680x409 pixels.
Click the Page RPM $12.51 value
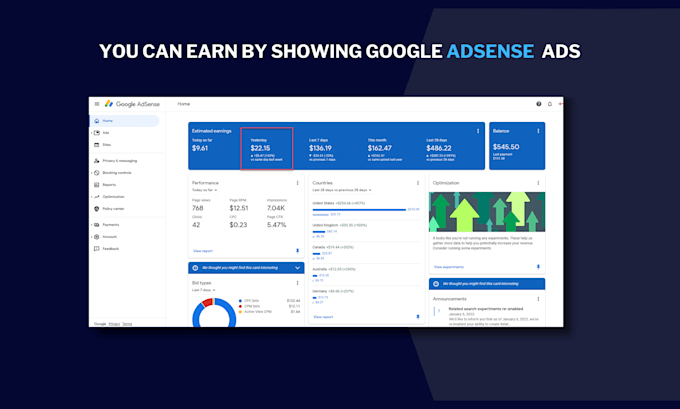pyautogui.click(x=239, y=208)
